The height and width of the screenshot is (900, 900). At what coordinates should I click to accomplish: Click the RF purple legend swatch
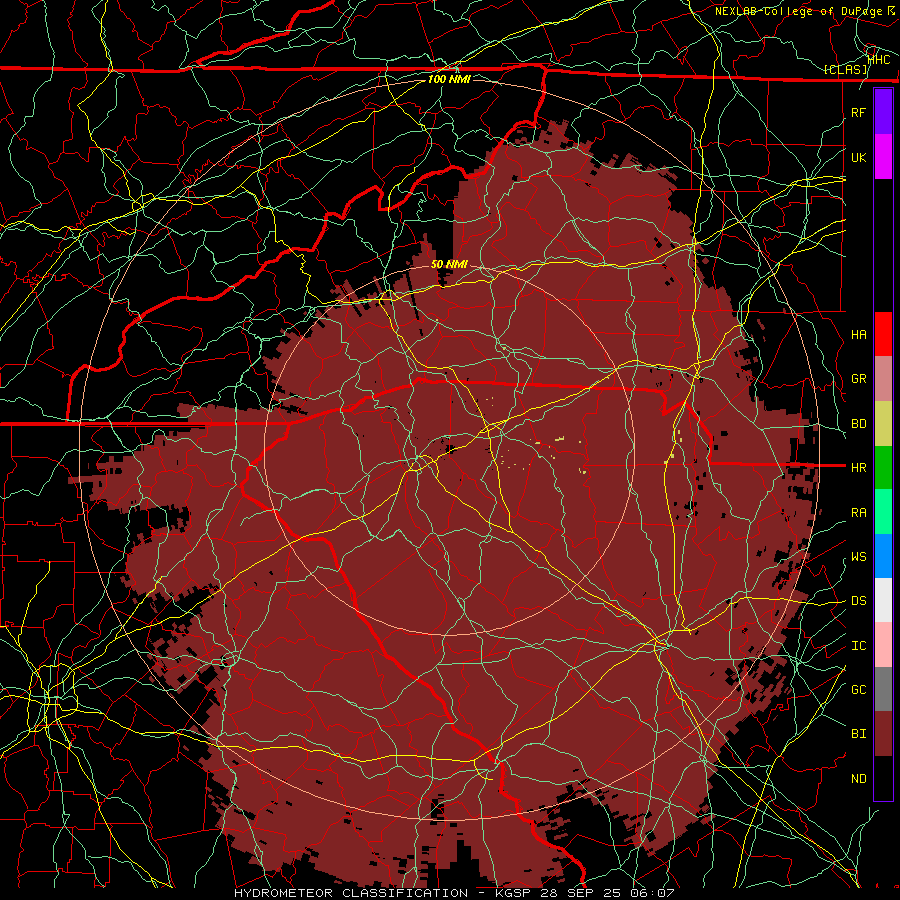click(x=883, y=112)
